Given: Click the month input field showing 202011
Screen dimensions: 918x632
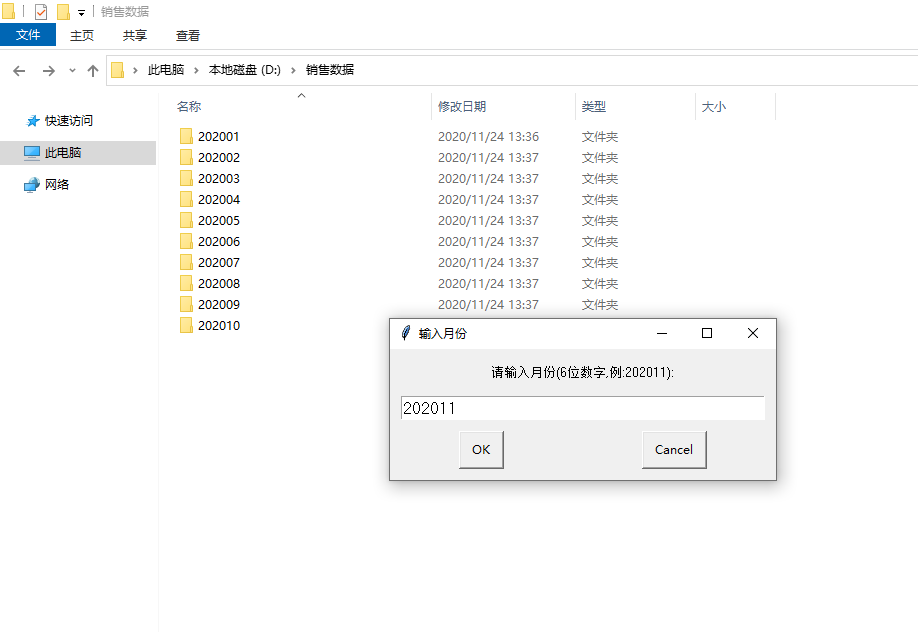Looking at the screenshot, I should tap(582, 407).
